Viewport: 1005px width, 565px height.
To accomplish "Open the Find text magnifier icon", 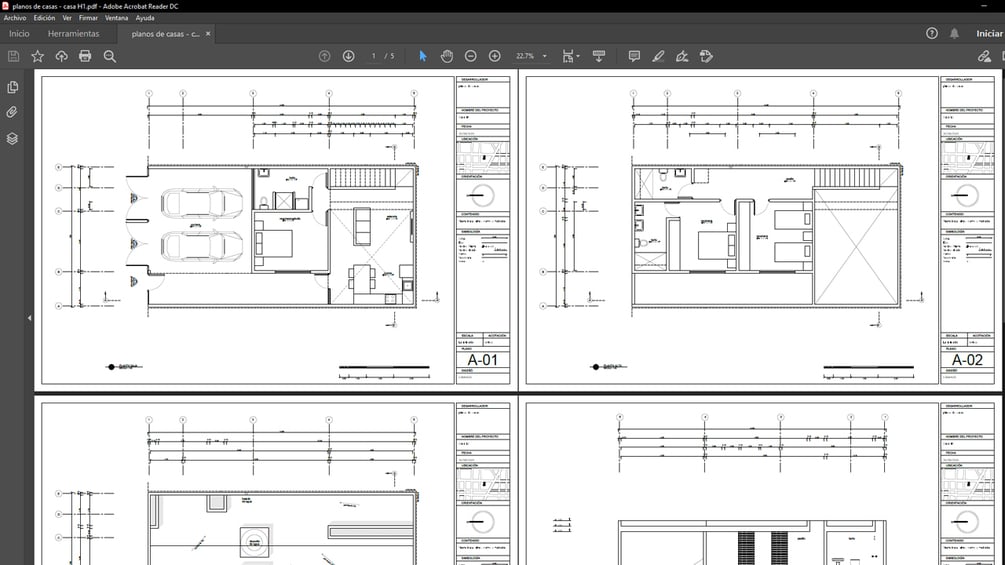I will point(110,56).
